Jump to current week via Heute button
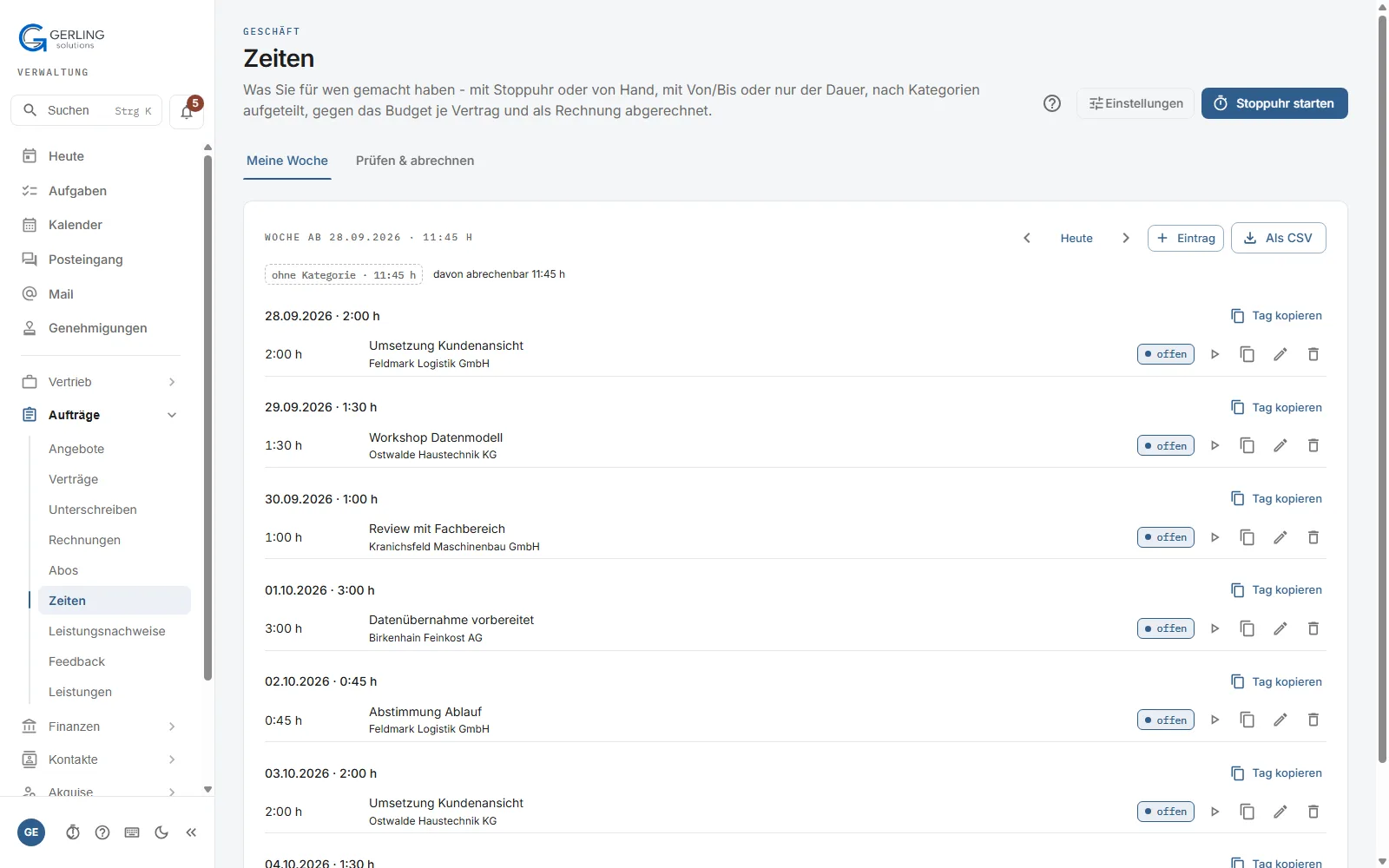The image size is (1389, 868). pos(1076,238)
